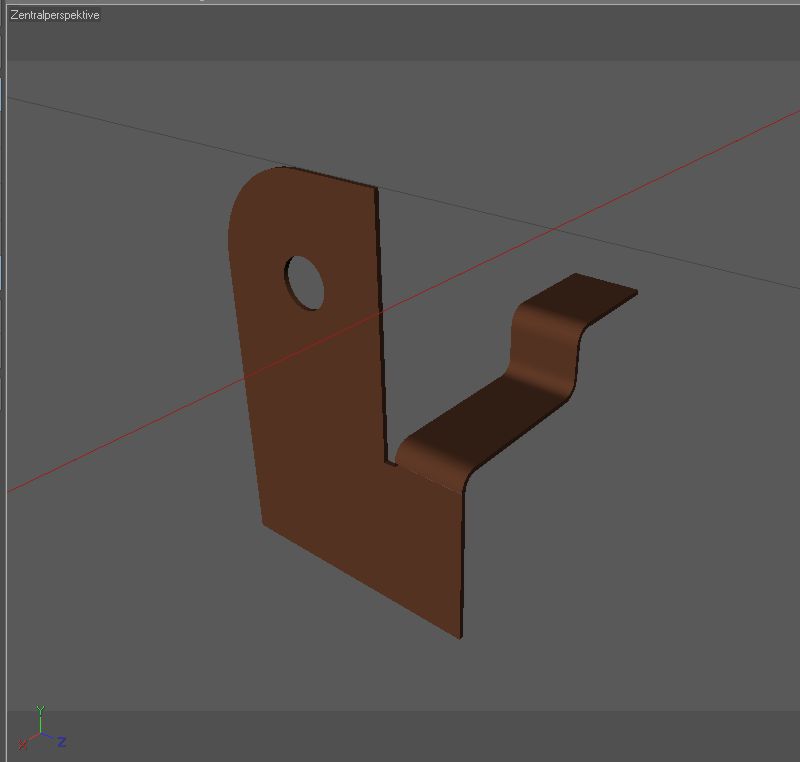Click the Zentralperspektive viewport label

pos(55,15)
